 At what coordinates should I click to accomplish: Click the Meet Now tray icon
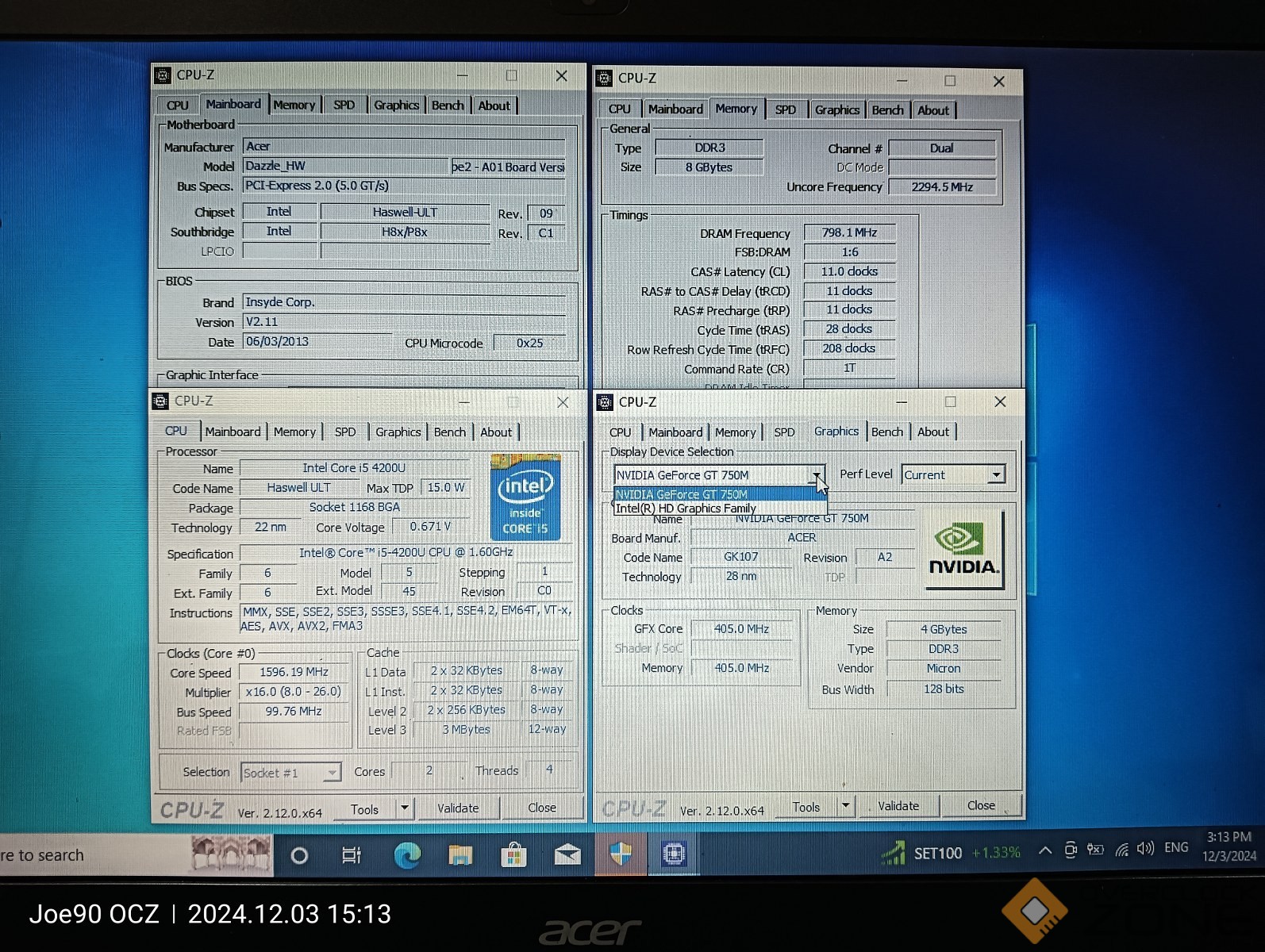click(1071, 850)
